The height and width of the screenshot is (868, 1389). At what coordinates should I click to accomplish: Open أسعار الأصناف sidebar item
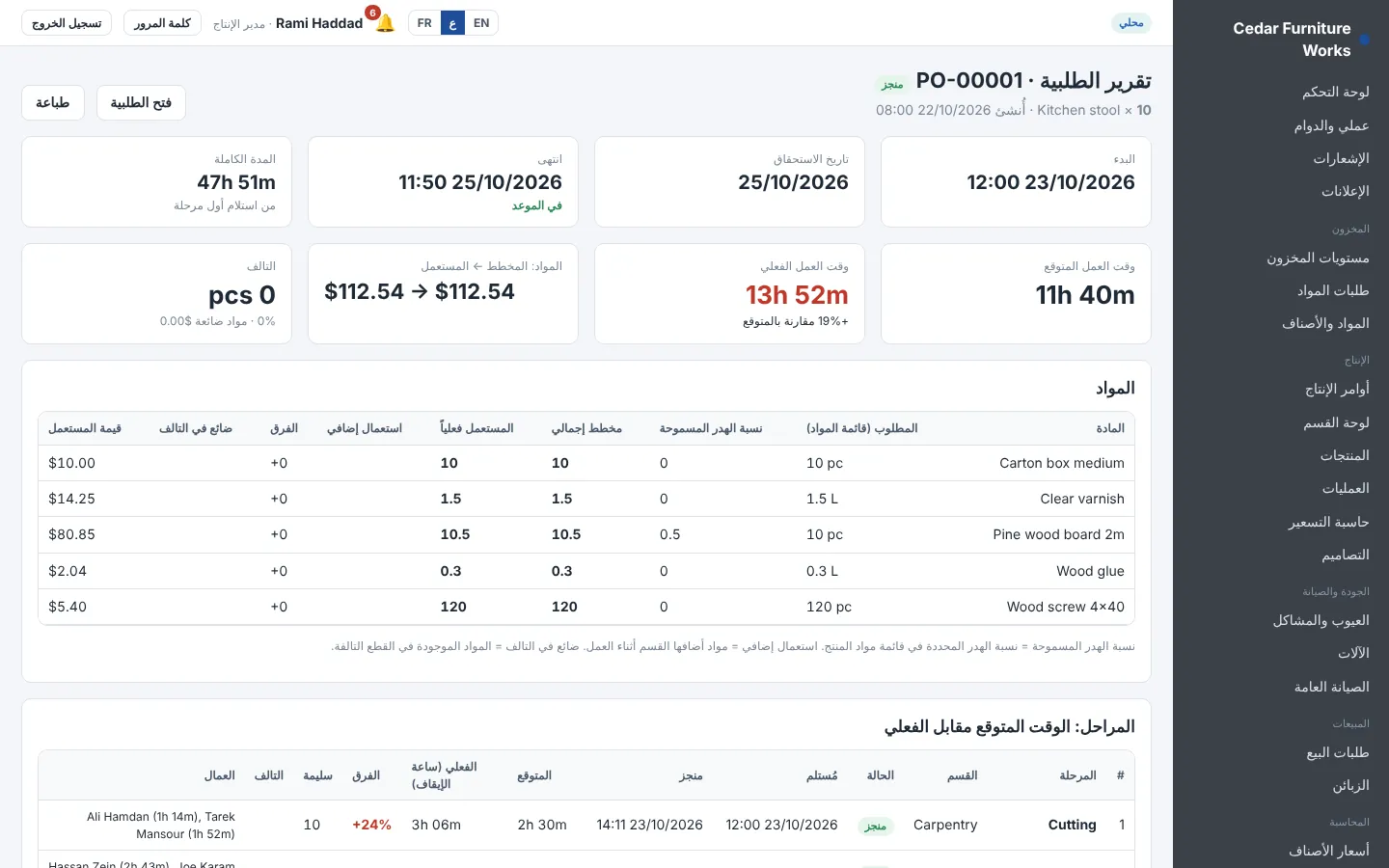pos(1328,851)
